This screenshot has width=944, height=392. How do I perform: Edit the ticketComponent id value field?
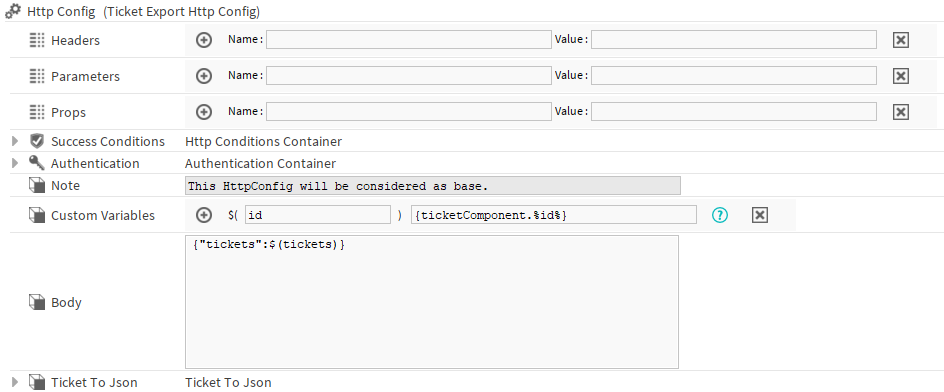(554, 215)
